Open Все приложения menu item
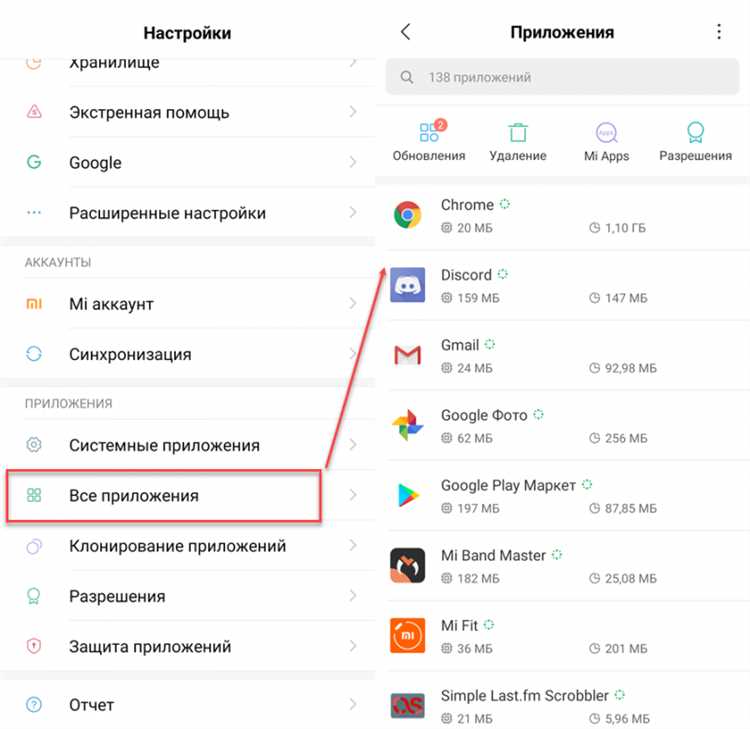Screen dimensions: 750x729 (x=188, y=496)
